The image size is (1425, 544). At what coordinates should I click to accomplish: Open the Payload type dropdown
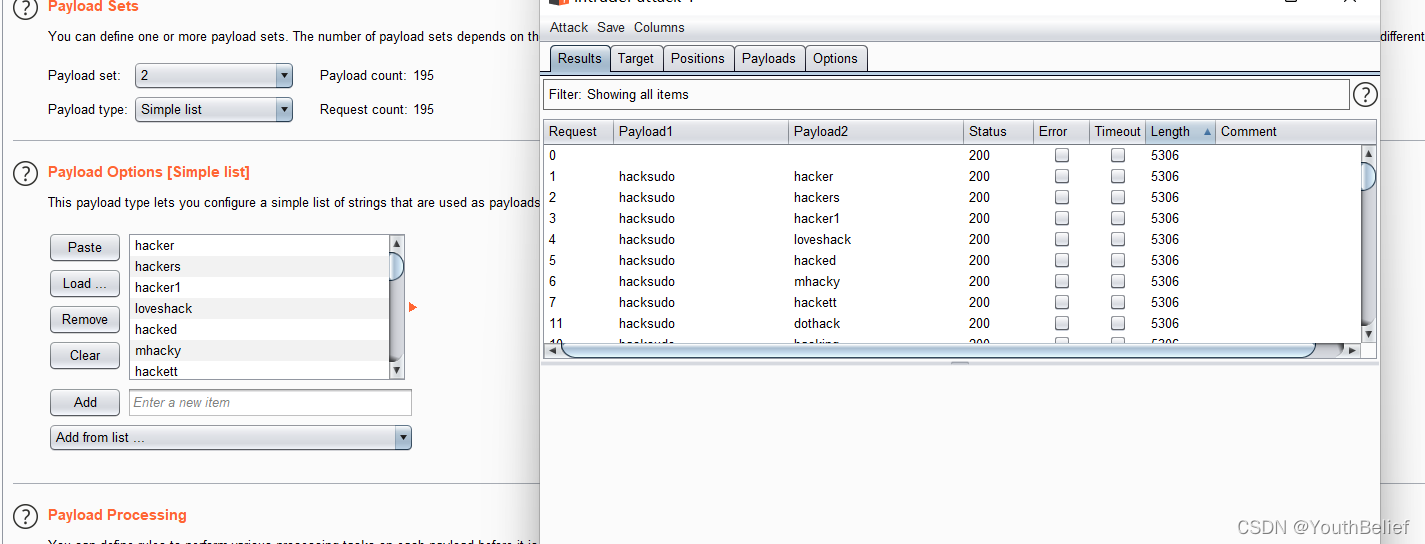[214, 110]
